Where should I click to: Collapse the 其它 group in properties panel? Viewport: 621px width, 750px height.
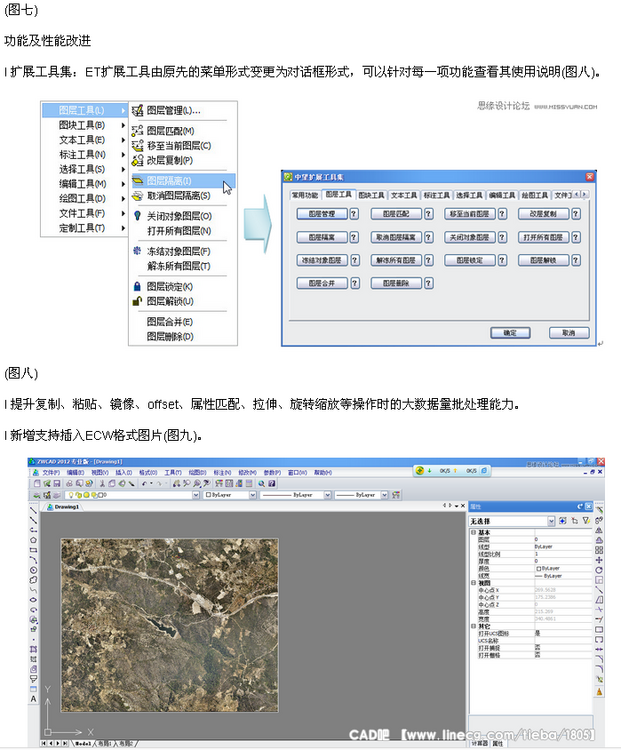[x=473, y=626]
